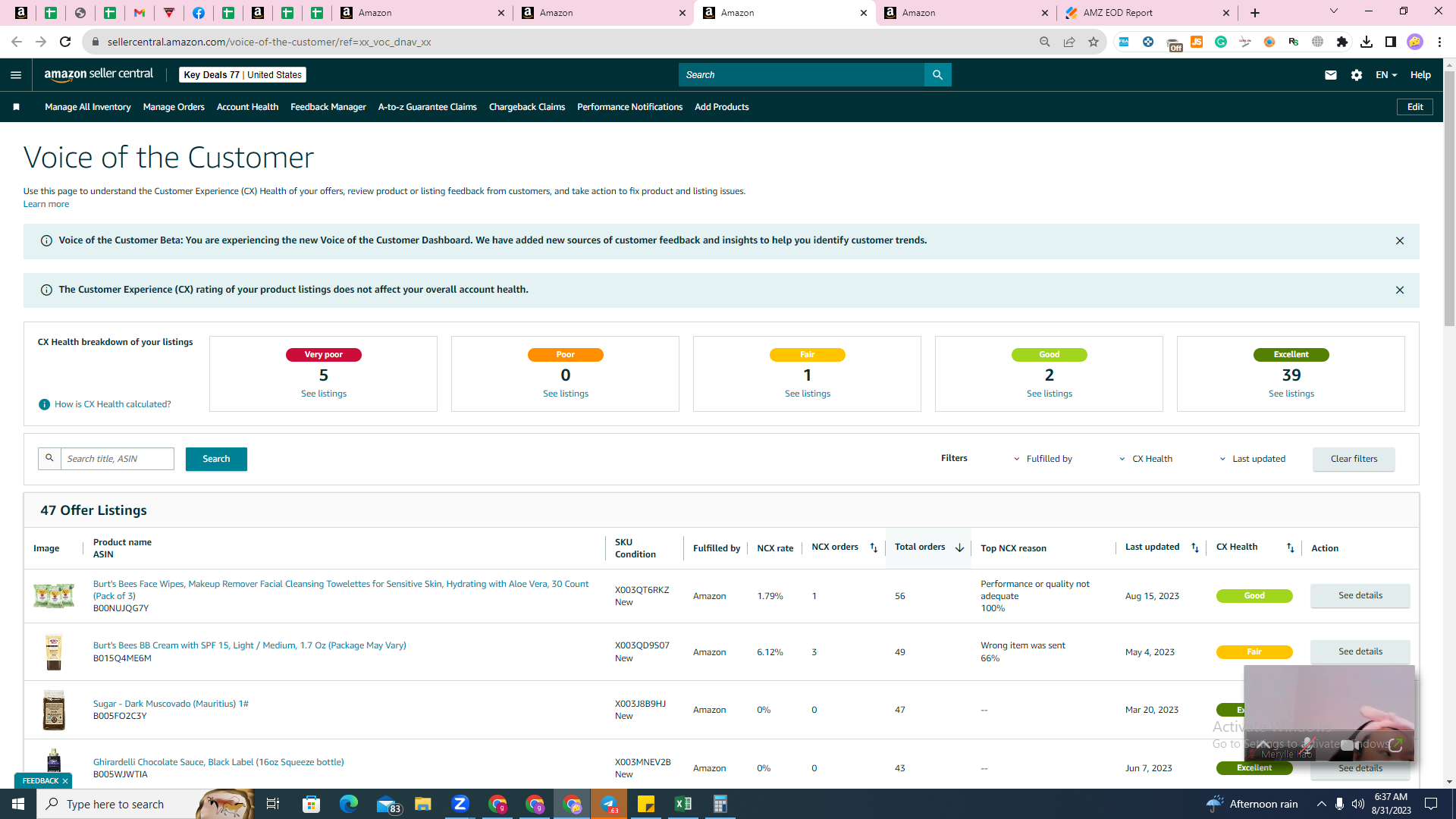
Task: See listings under Good
Action: pyautogui.click(x=1050, y=394)
